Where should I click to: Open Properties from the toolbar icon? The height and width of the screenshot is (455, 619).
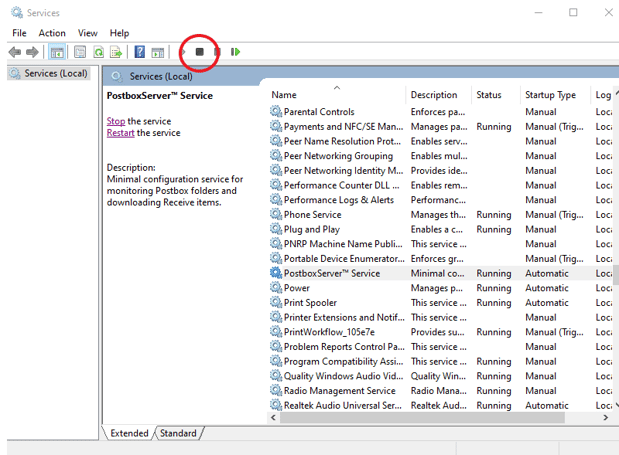(80, 52)
